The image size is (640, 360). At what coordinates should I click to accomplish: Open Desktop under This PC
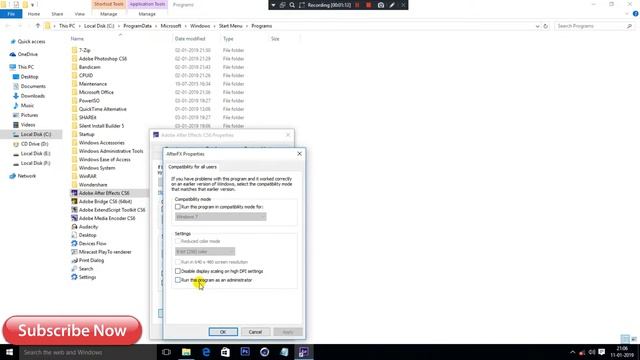click(29, 77)
